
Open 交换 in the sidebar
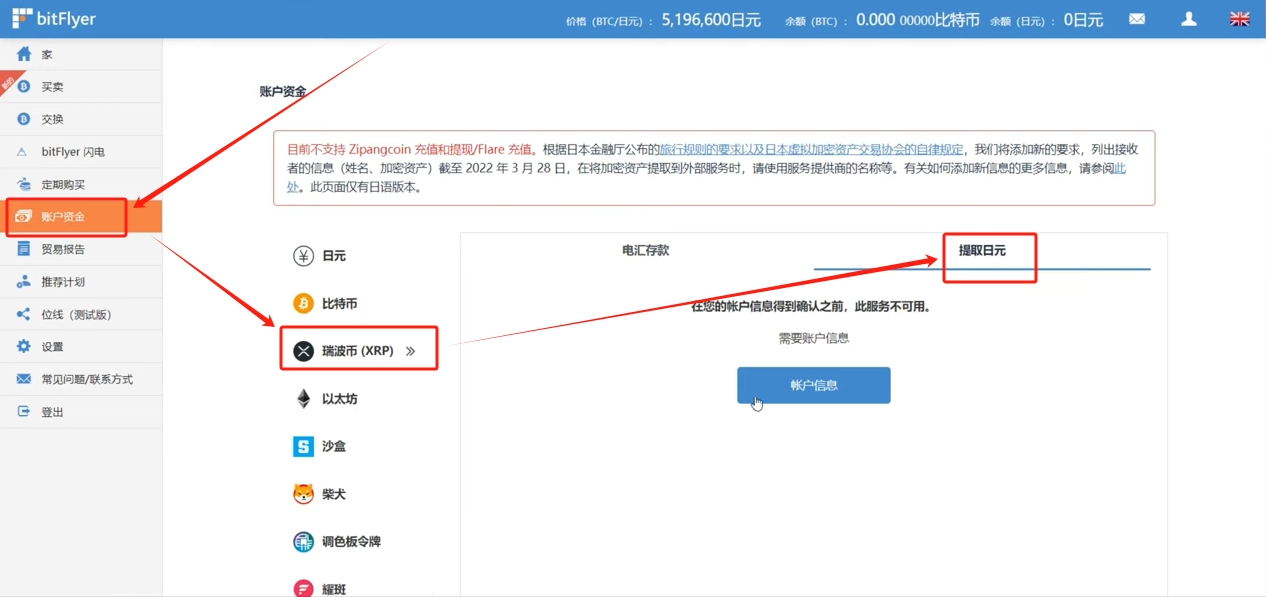(x=81, y=119)
